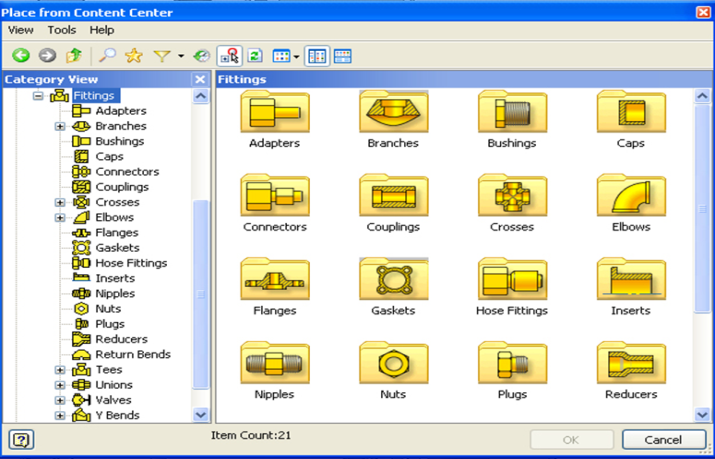
Task: Click the Cancel button
Action: tap(663, 440)
